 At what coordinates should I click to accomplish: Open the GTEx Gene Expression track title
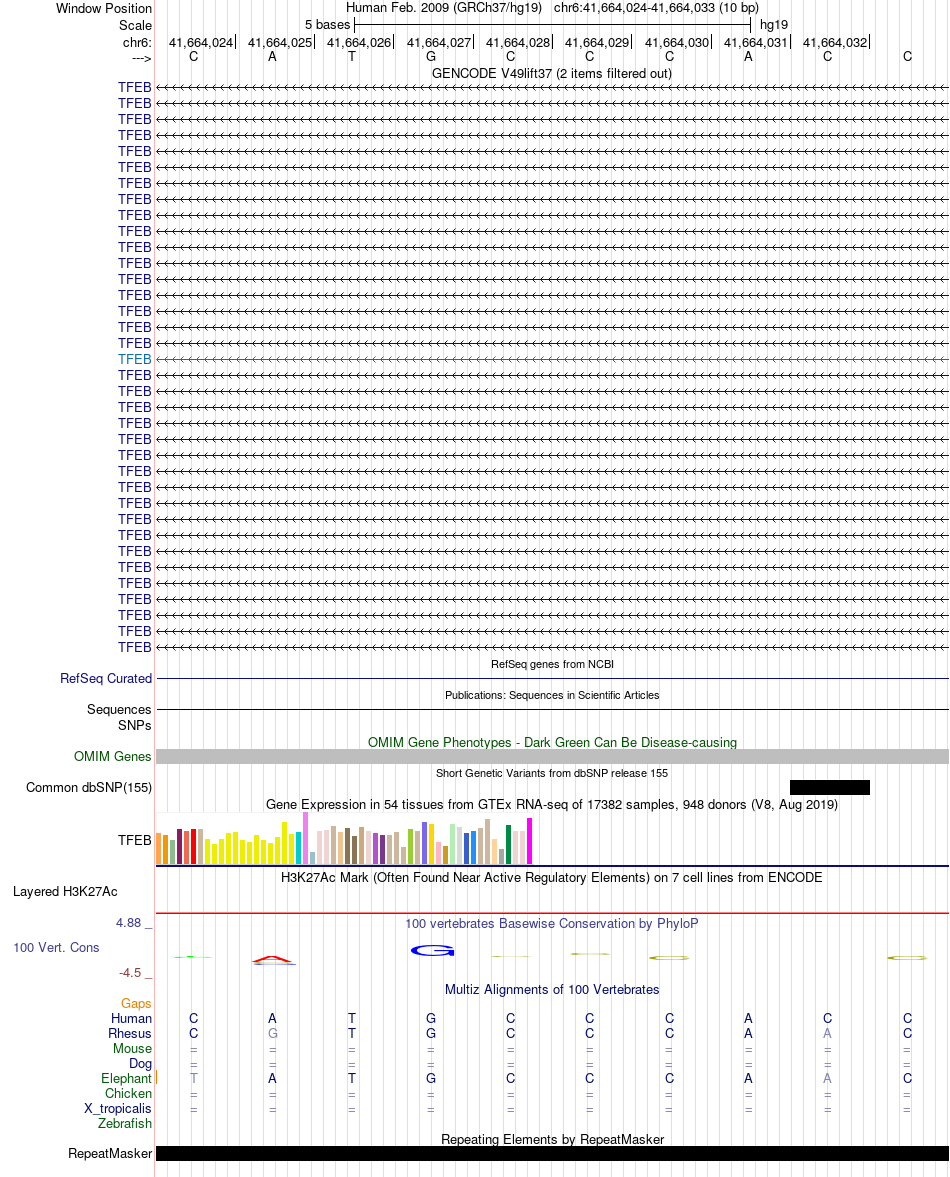552,804
